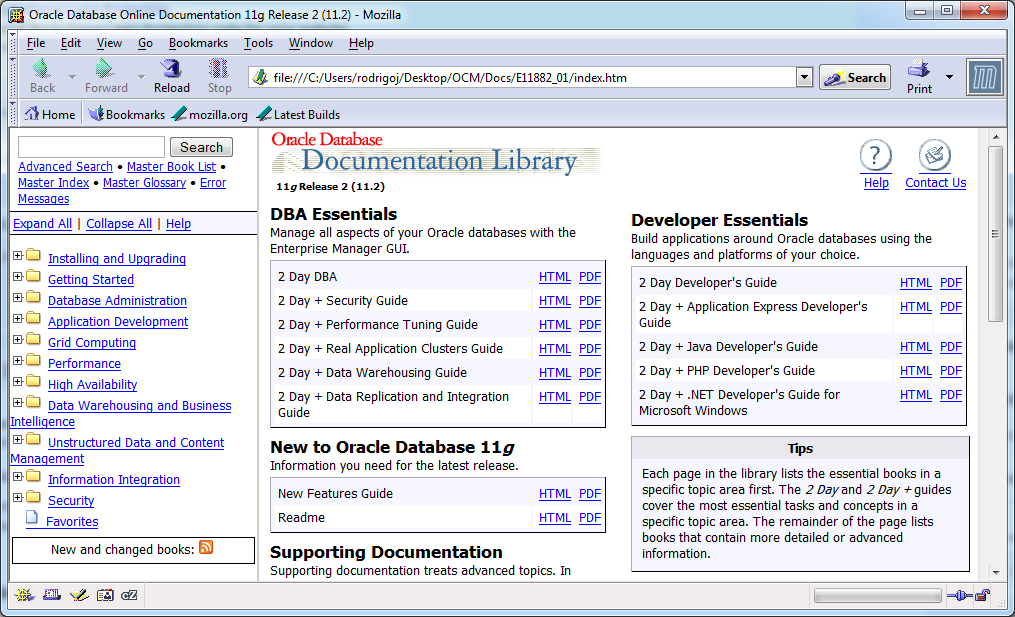Expand the Application Development tree node
Screen dimensions: 1015x617
click(18, 319)
